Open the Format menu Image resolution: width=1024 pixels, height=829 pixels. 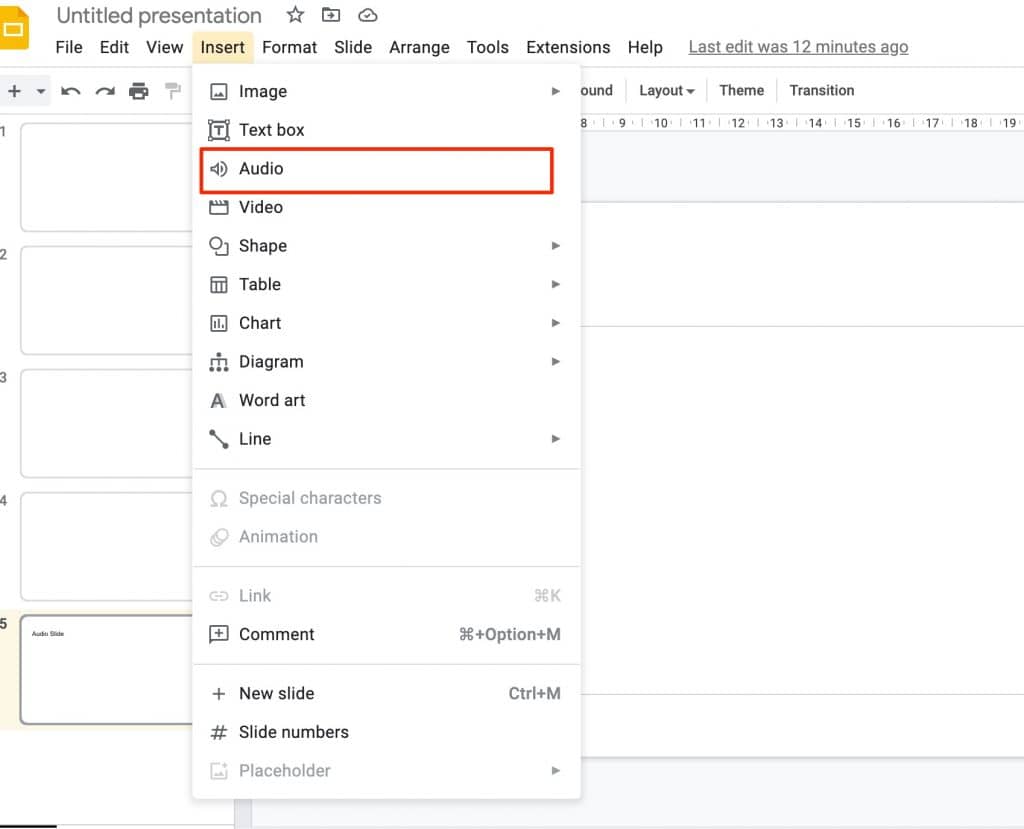tap(289, 47)
